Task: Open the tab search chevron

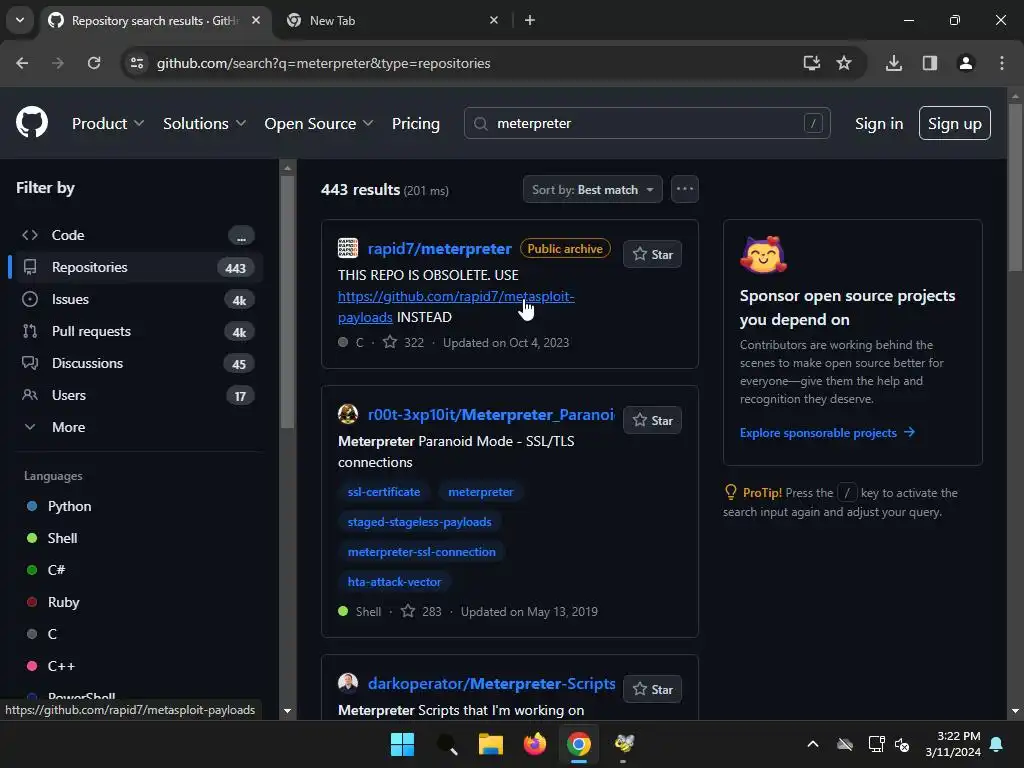Action: [20, 20]
